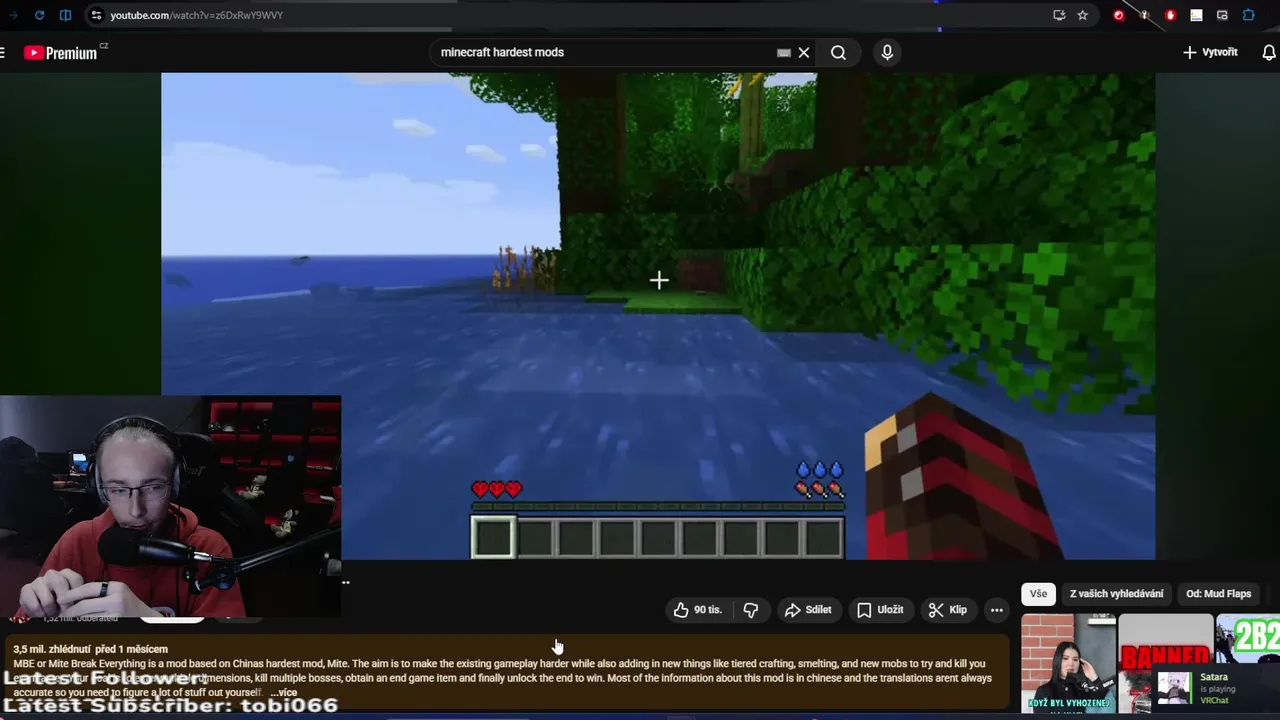
Task: Click the Klip scissors button
Action: tap(947, 610)
